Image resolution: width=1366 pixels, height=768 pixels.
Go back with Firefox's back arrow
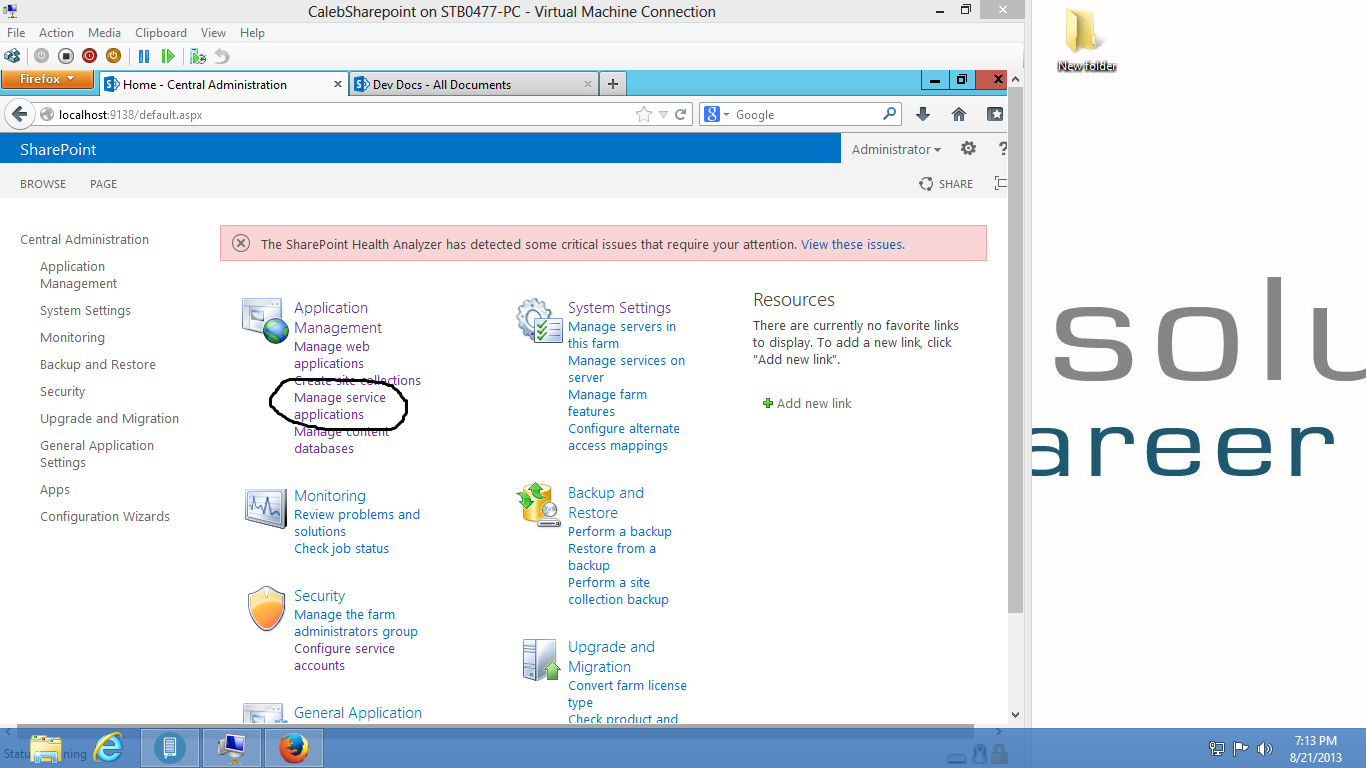click(19, 115)
